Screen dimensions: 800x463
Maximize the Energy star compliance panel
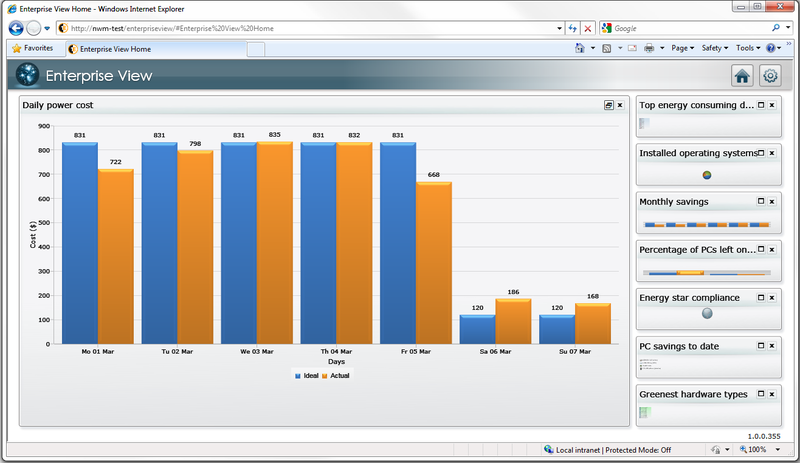click(761, 297)
